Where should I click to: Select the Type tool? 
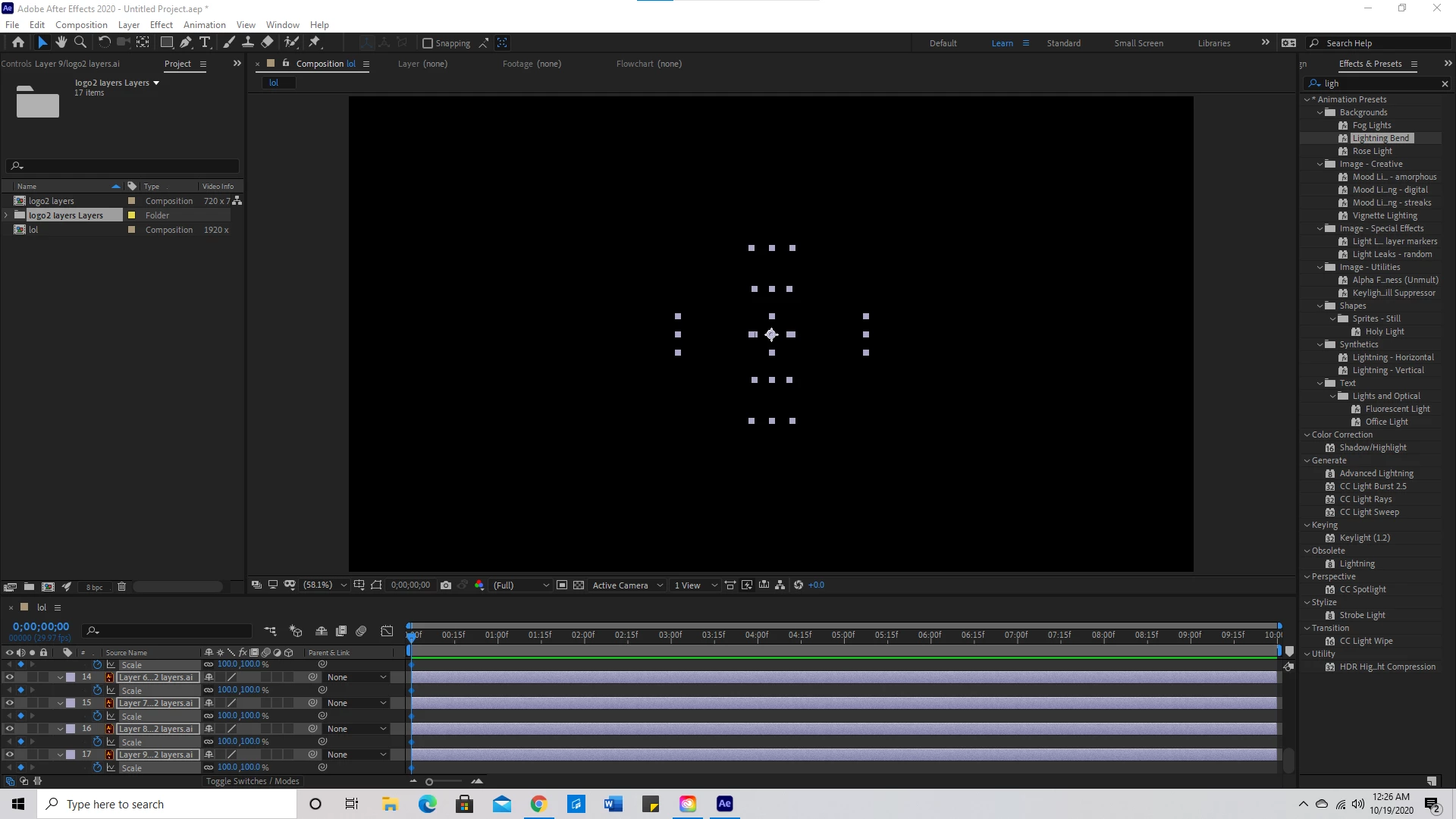click(x=205, y=42)
